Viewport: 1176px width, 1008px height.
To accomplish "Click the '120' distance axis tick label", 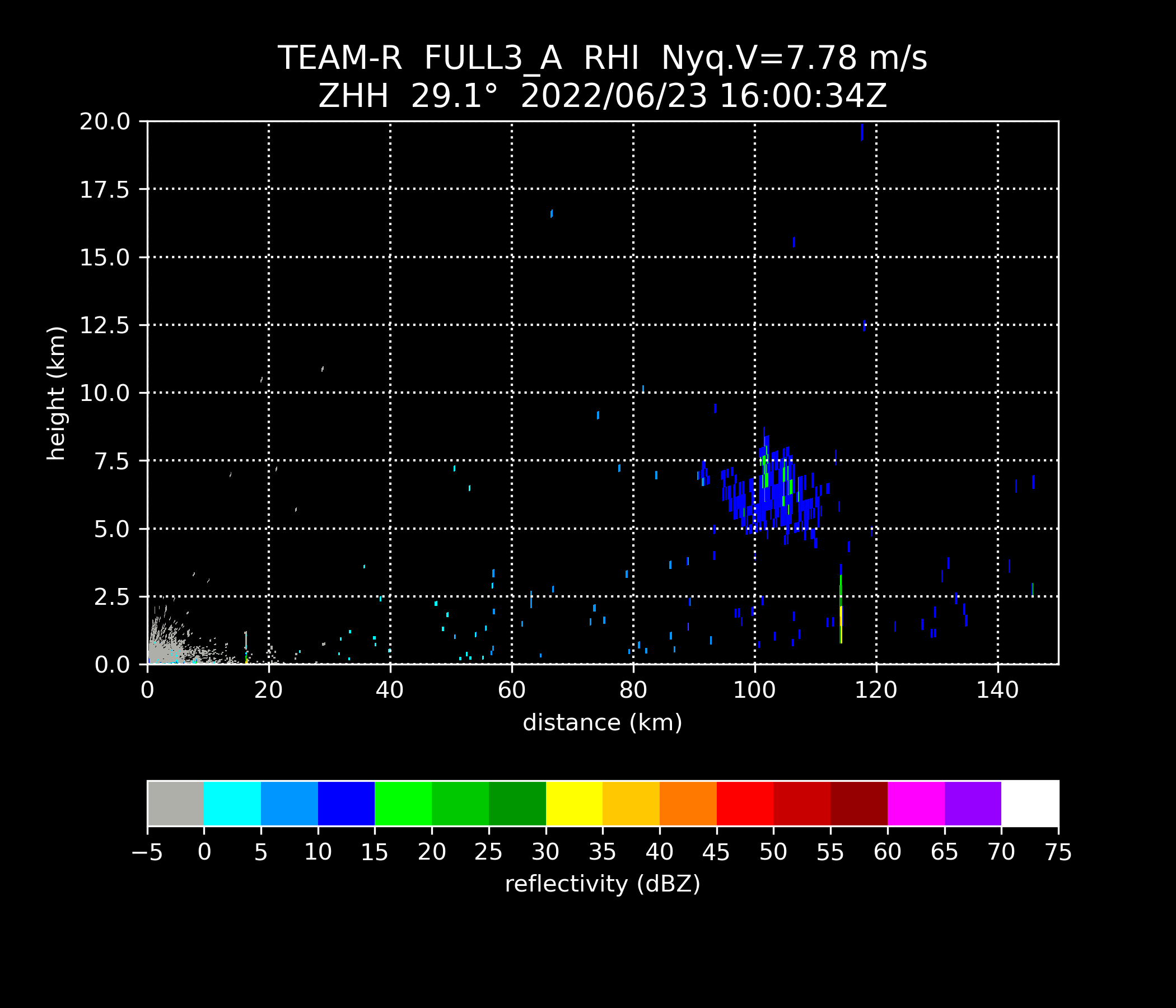I will point(876,690).
